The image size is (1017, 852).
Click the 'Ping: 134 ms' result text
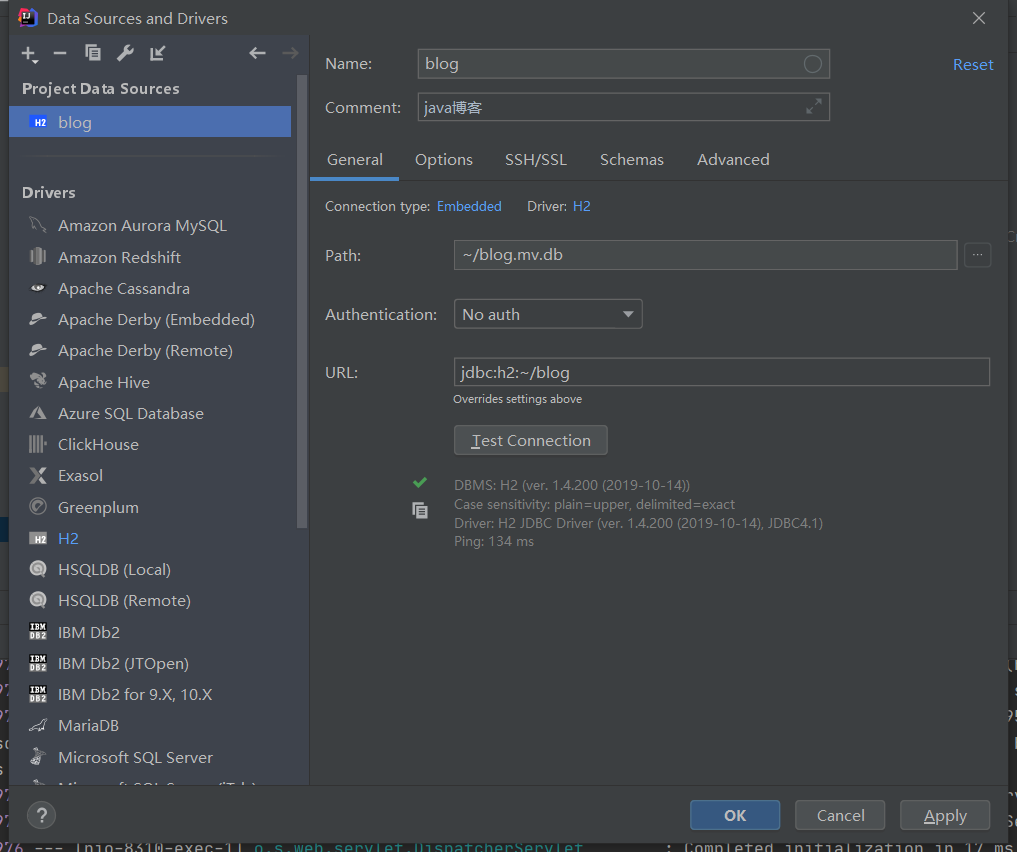pos(494,541)
